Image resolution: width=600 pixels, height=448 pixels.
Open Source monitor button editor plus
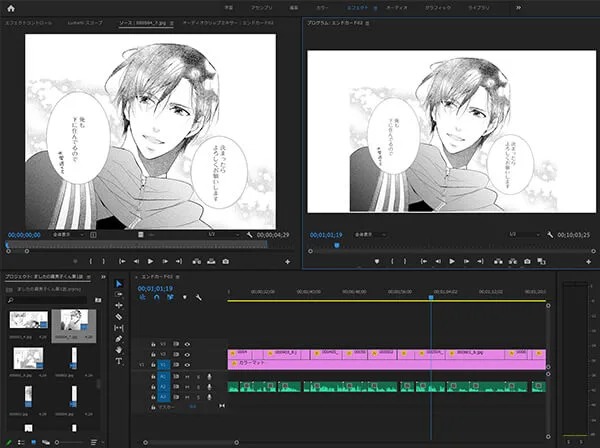tap(287, 262)
